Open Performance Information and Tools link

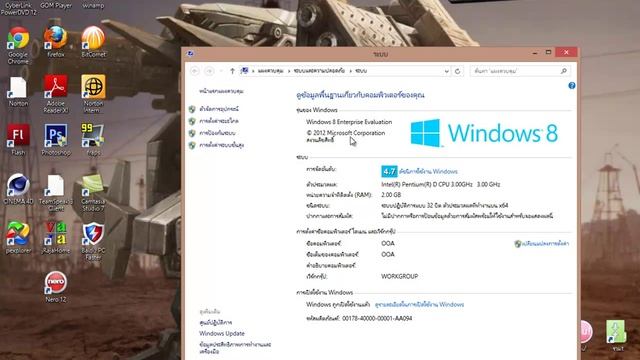tap(235, 348)
